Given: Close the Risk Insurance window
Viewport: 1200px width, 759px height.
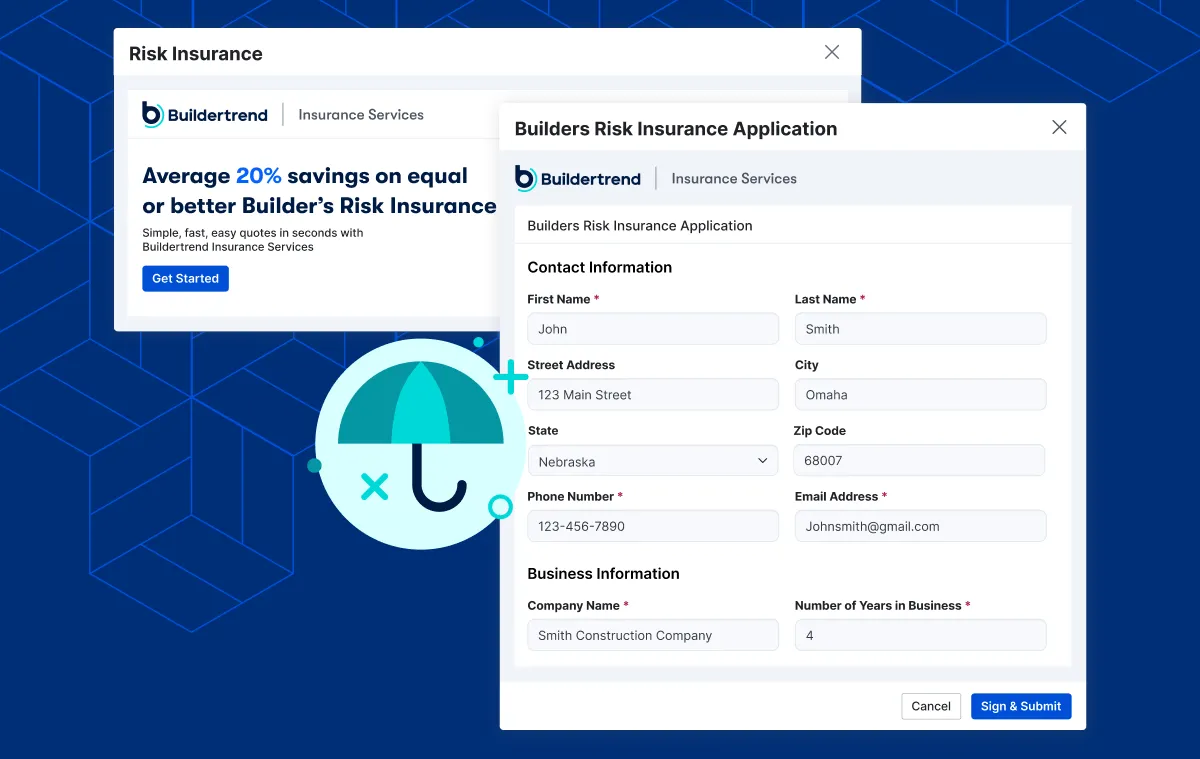Looking at the screenshot, I should 832,52.
